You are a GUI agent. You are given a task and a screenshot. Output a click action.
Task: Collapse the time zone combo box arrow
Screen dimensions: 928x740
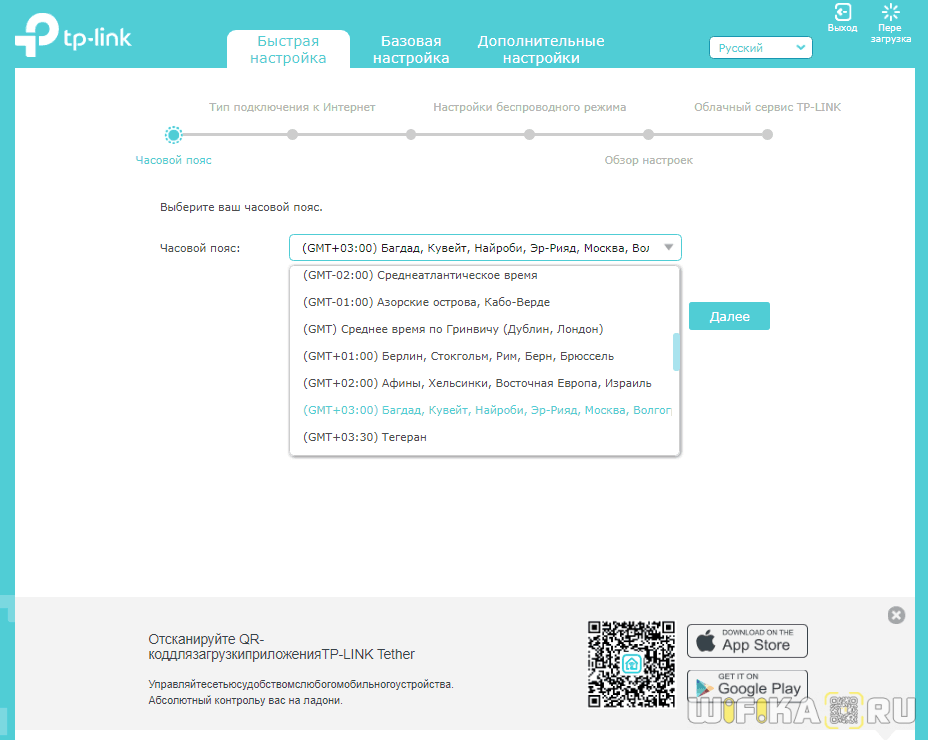(x=669, y=248)
